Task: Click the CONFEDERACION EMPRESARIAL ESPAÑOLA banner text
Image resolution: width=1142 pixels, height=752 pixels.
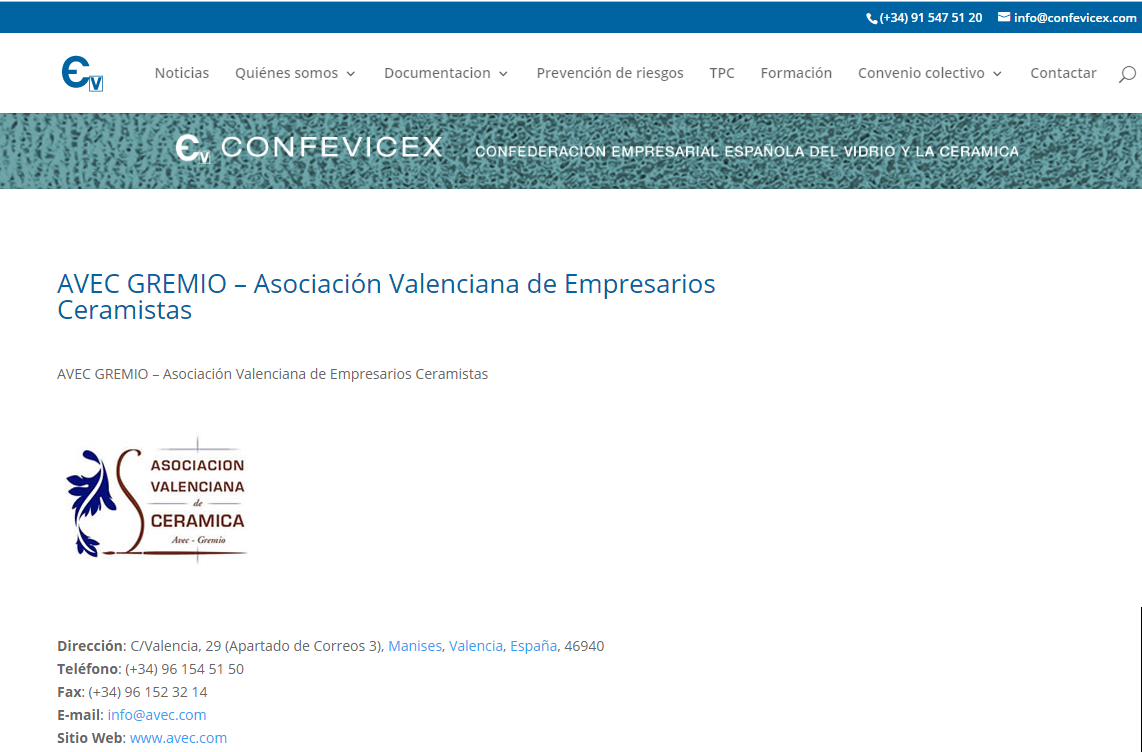Action: coord(747,151)
